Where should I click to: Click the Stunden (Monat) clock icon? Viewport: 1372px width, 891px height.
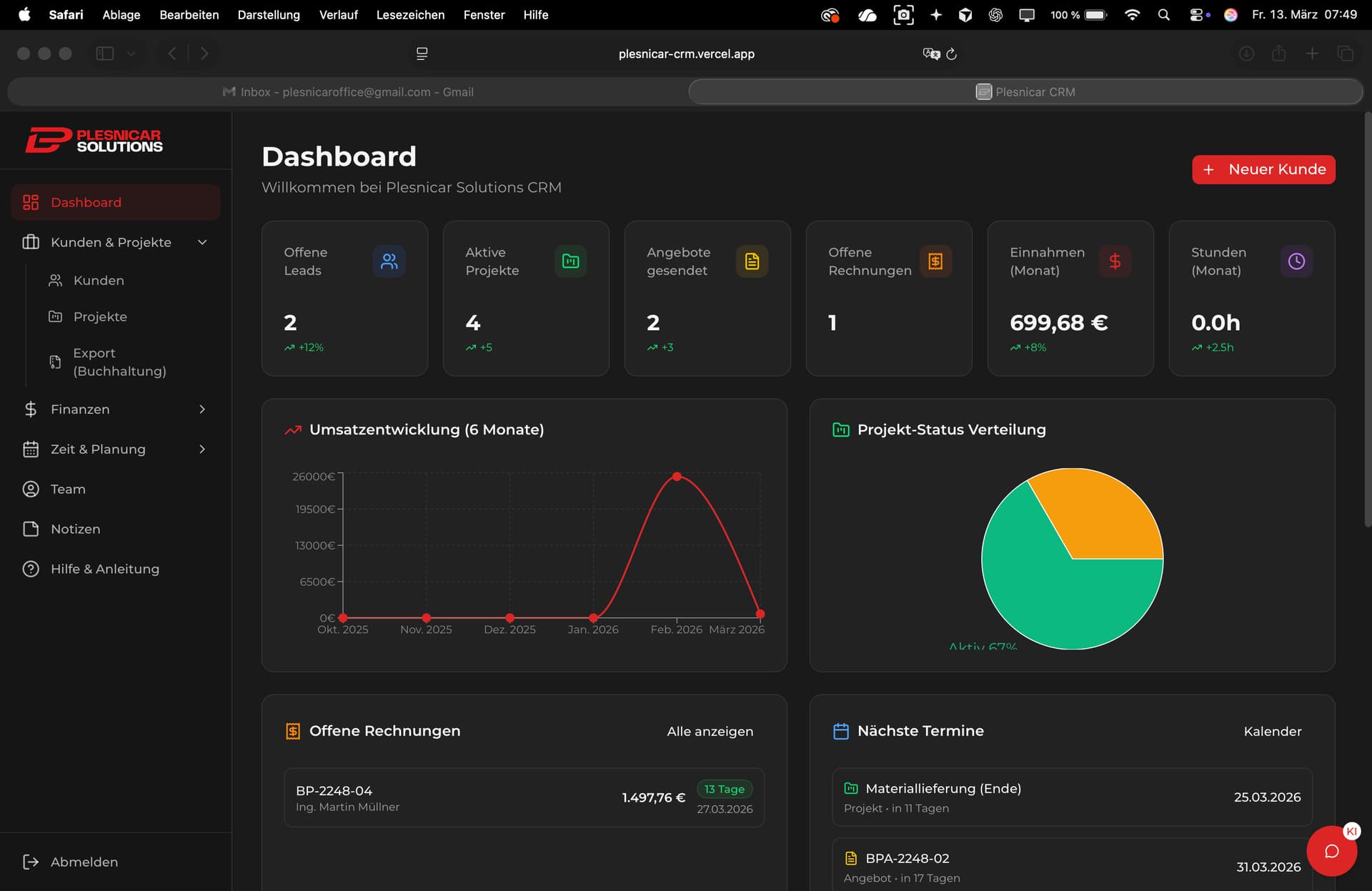(x=1296, y=262)
